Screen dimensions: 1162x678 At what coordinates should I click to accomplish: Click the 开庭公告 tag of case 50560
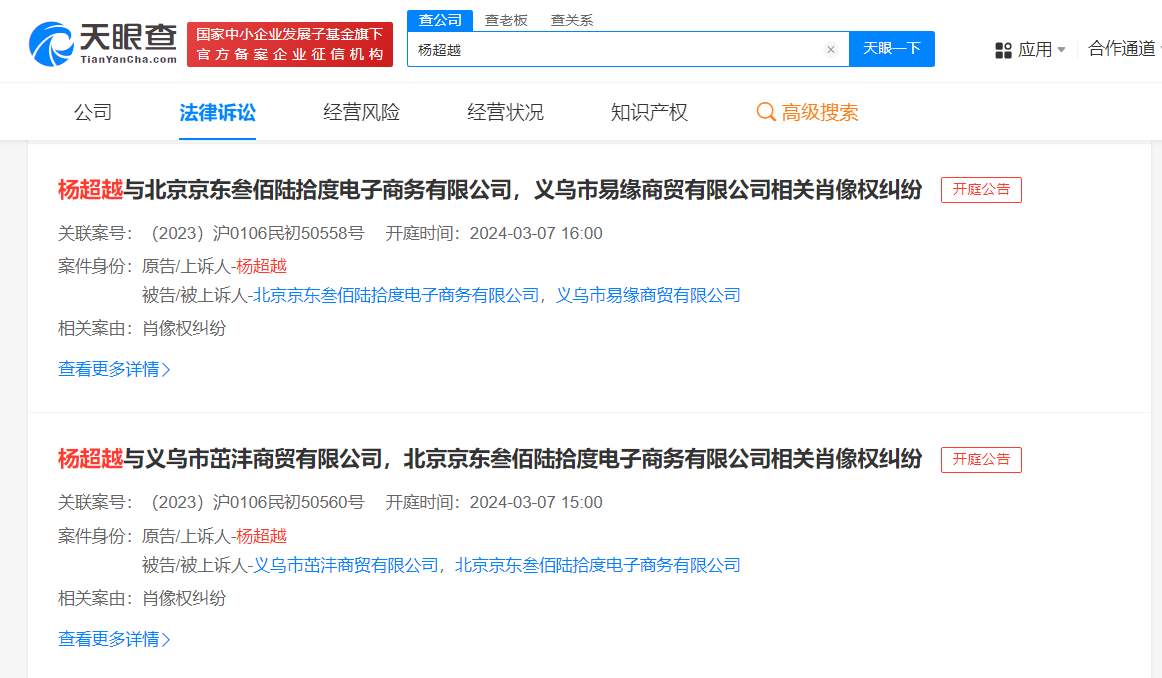click(981, 459)
